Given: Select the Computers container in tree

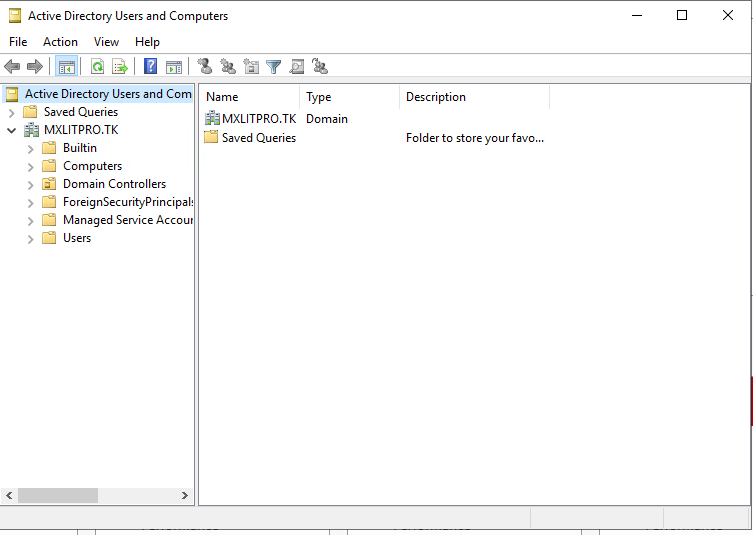Looking at the screenshot, I should 92,166.
